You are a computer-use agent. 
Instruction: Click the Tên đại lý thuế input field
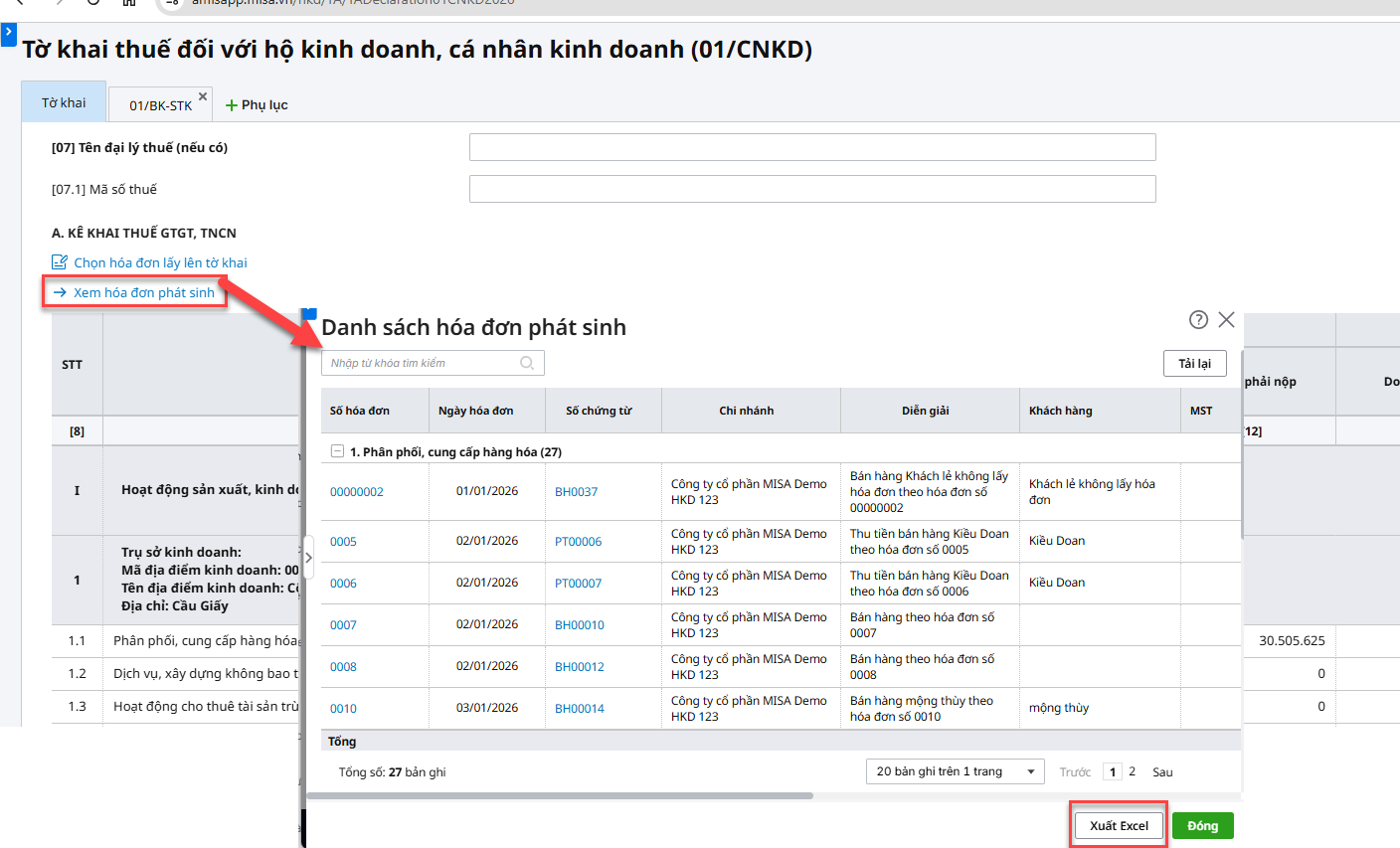coord(811,147)
